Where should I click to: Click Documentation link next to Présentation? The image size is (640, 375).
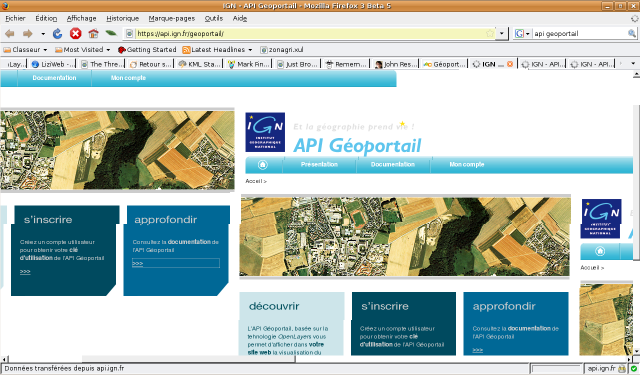tap(393, 164)
